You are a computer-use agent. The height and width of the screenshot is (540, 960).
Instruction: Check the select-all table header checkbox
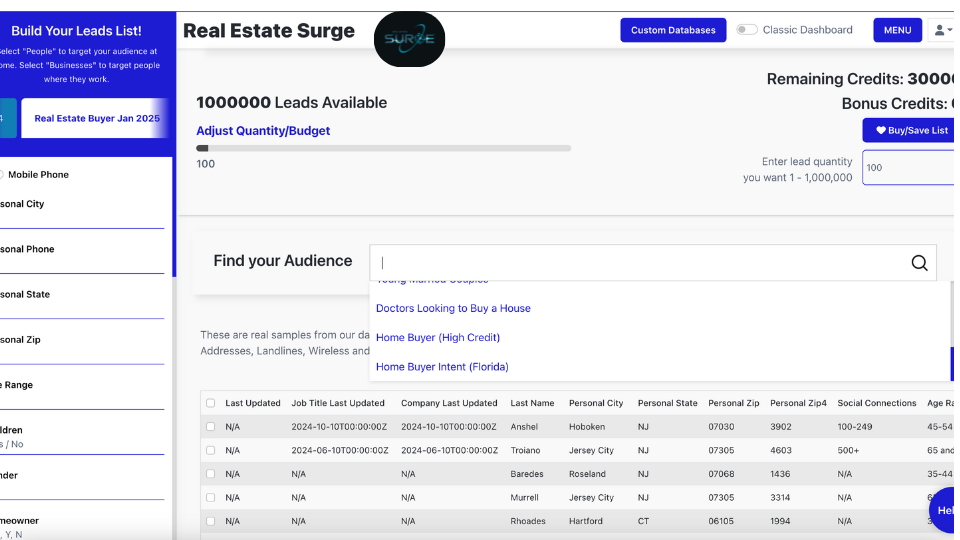[210, 403]
